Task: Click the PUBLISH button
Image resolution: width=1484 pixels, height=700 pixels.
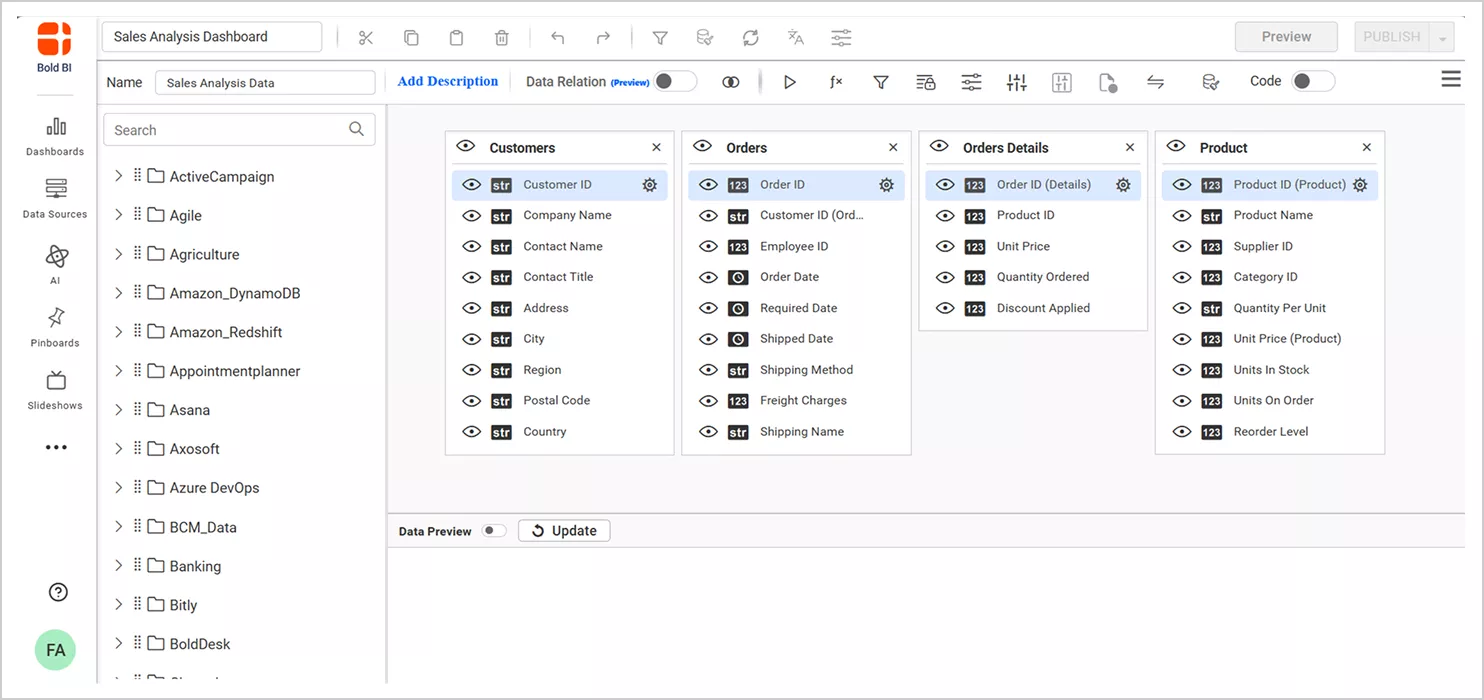Action: (1391, 37)
